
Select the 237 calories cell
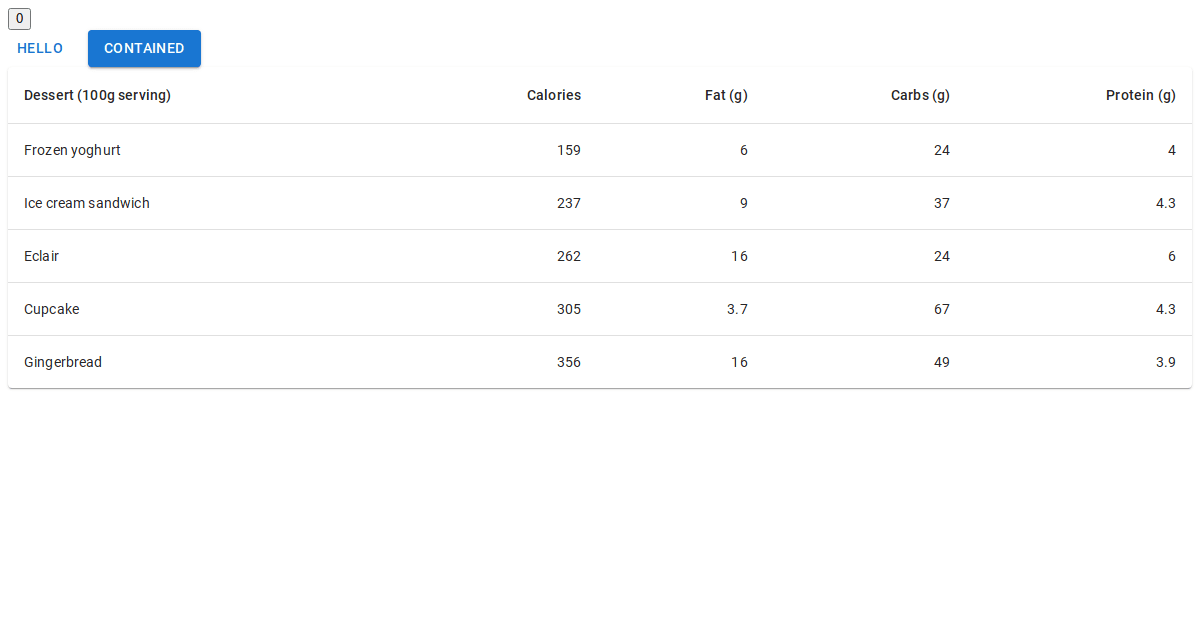coord(568,203)
